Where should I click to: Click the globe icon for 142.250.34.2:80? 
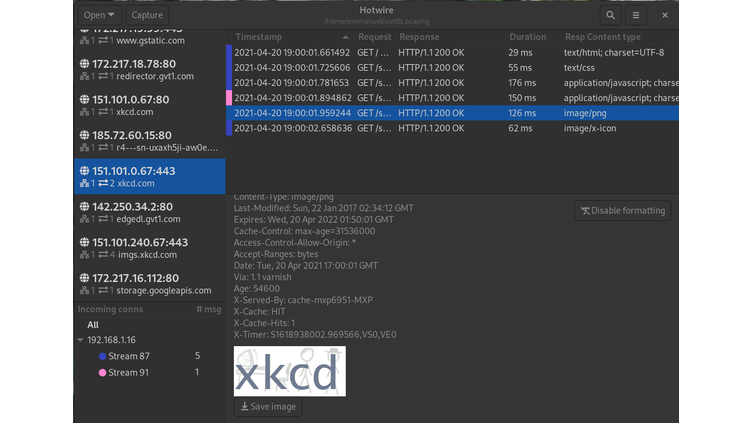tap(84, 207)
